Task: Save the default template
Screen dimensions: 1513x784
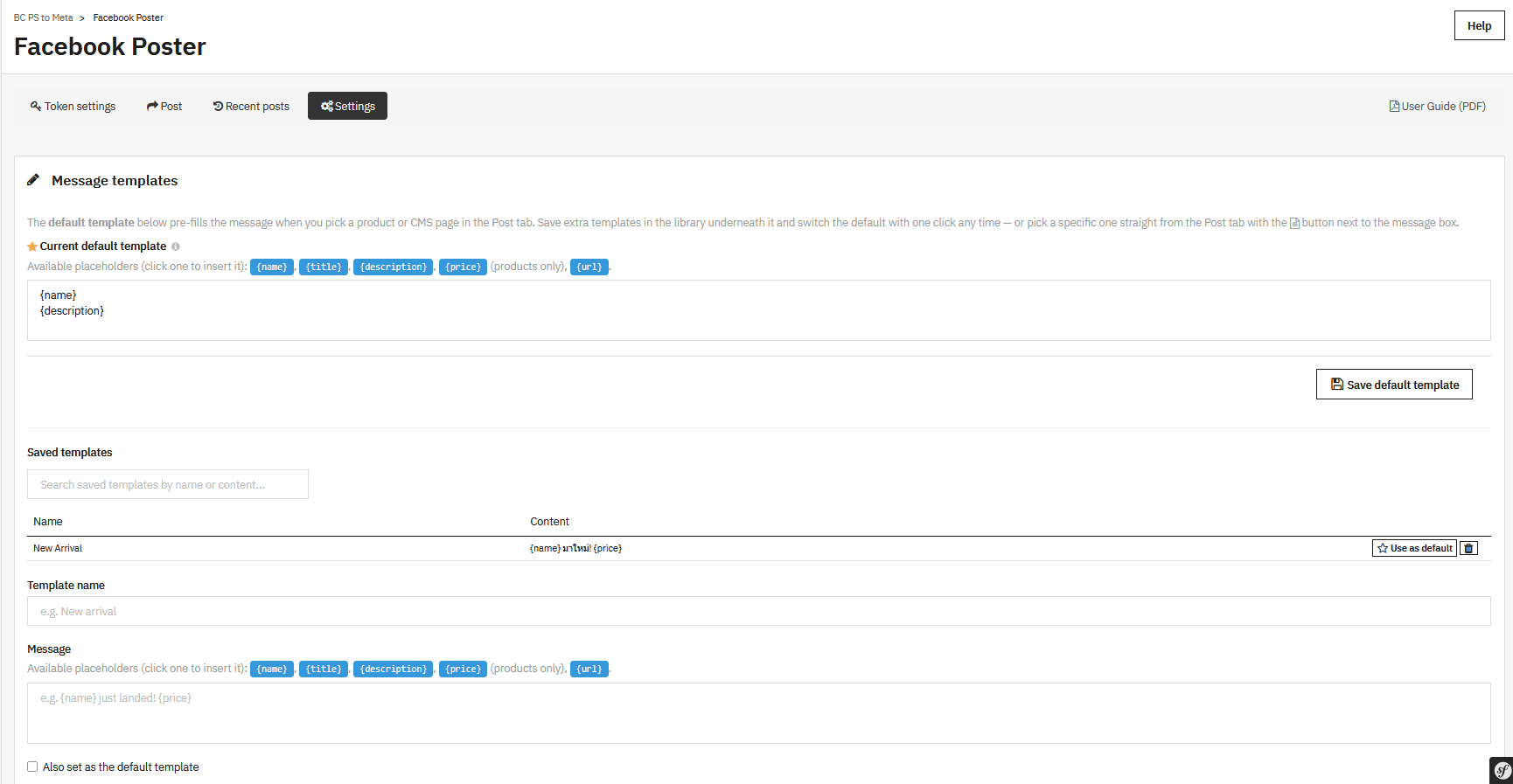Action: click(1394, 385)
